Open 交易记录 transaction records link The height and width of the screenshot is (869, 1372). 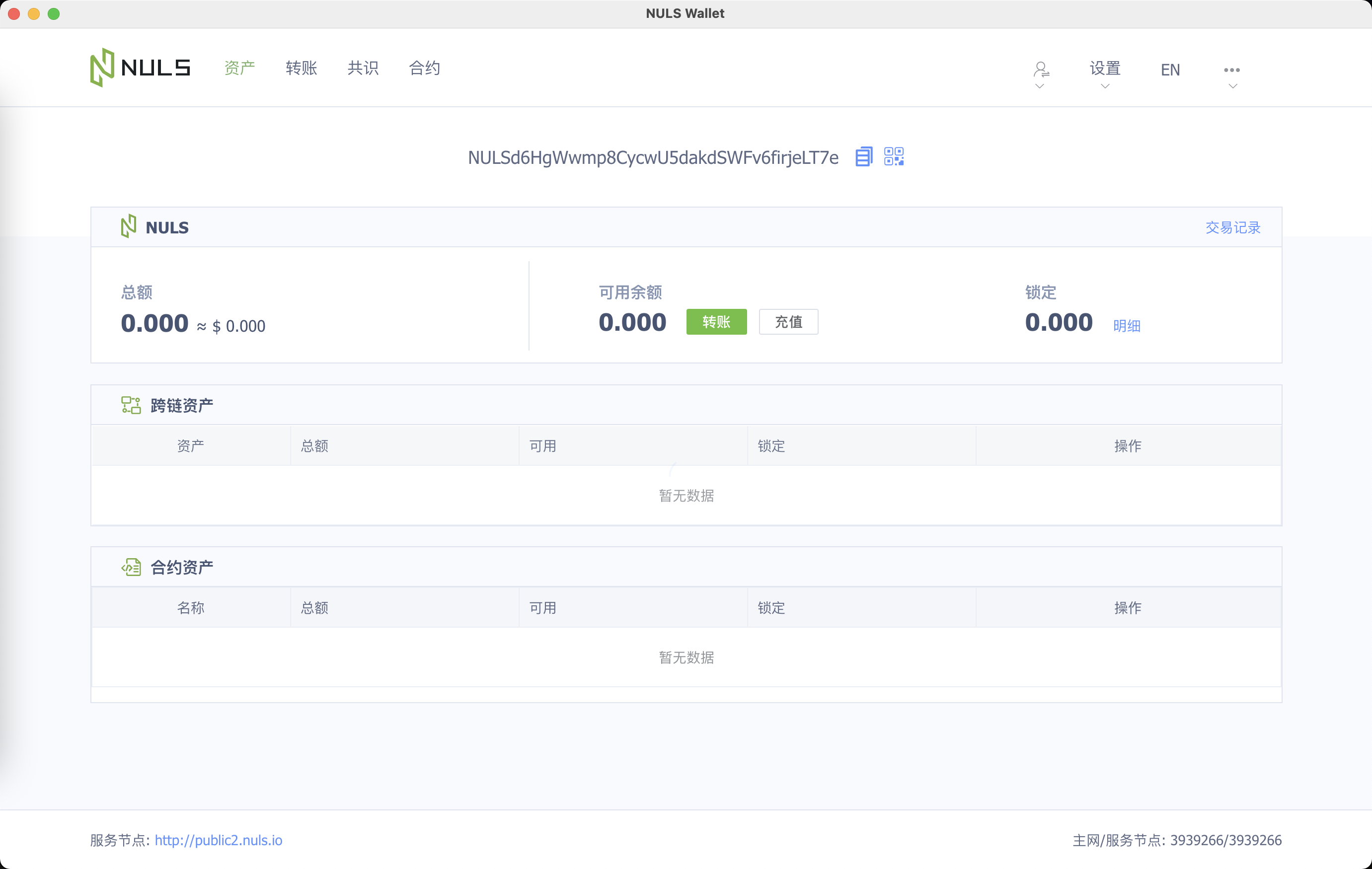point(1232,227)
